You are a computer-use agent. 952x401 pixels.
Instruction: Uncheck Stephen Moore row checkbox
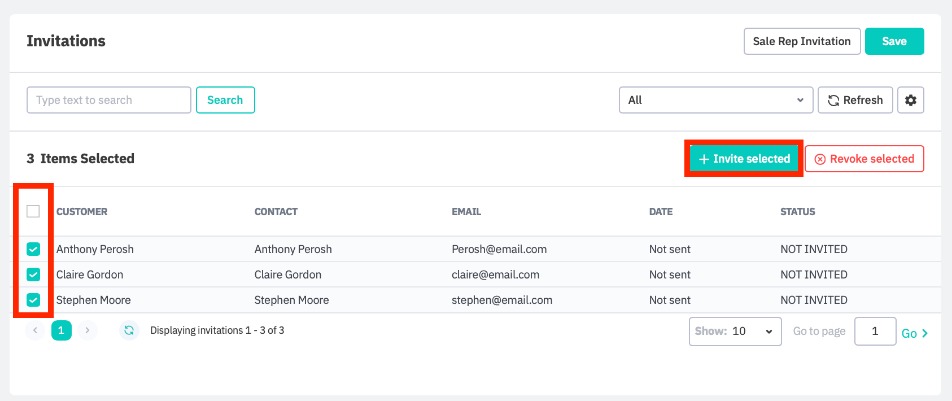[x=33, y=300]
